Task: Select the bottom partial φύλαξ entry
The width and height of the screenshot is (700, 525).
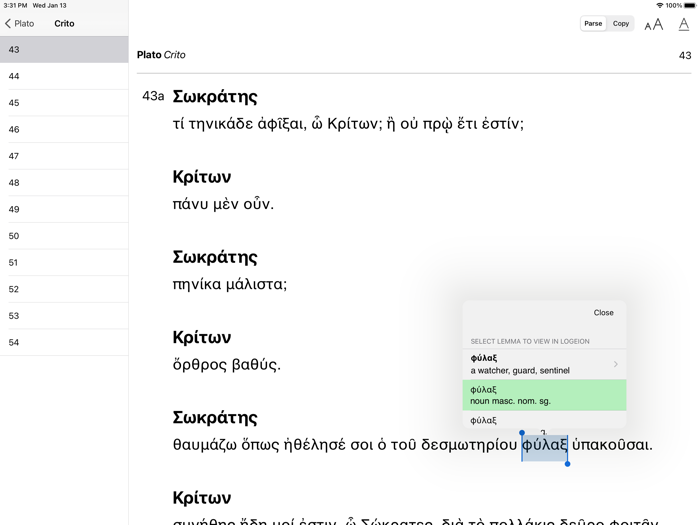Action: 544,420
